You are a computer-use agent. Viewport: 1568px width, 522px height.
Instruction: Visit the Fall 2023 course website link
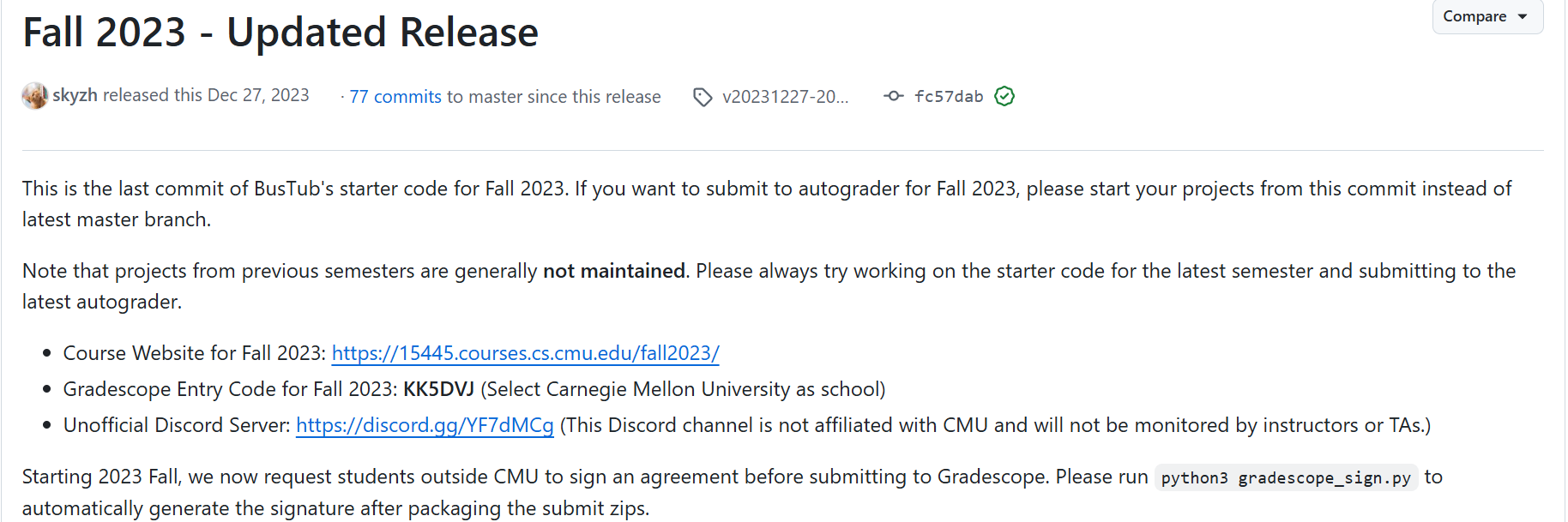tap(526, 353)
